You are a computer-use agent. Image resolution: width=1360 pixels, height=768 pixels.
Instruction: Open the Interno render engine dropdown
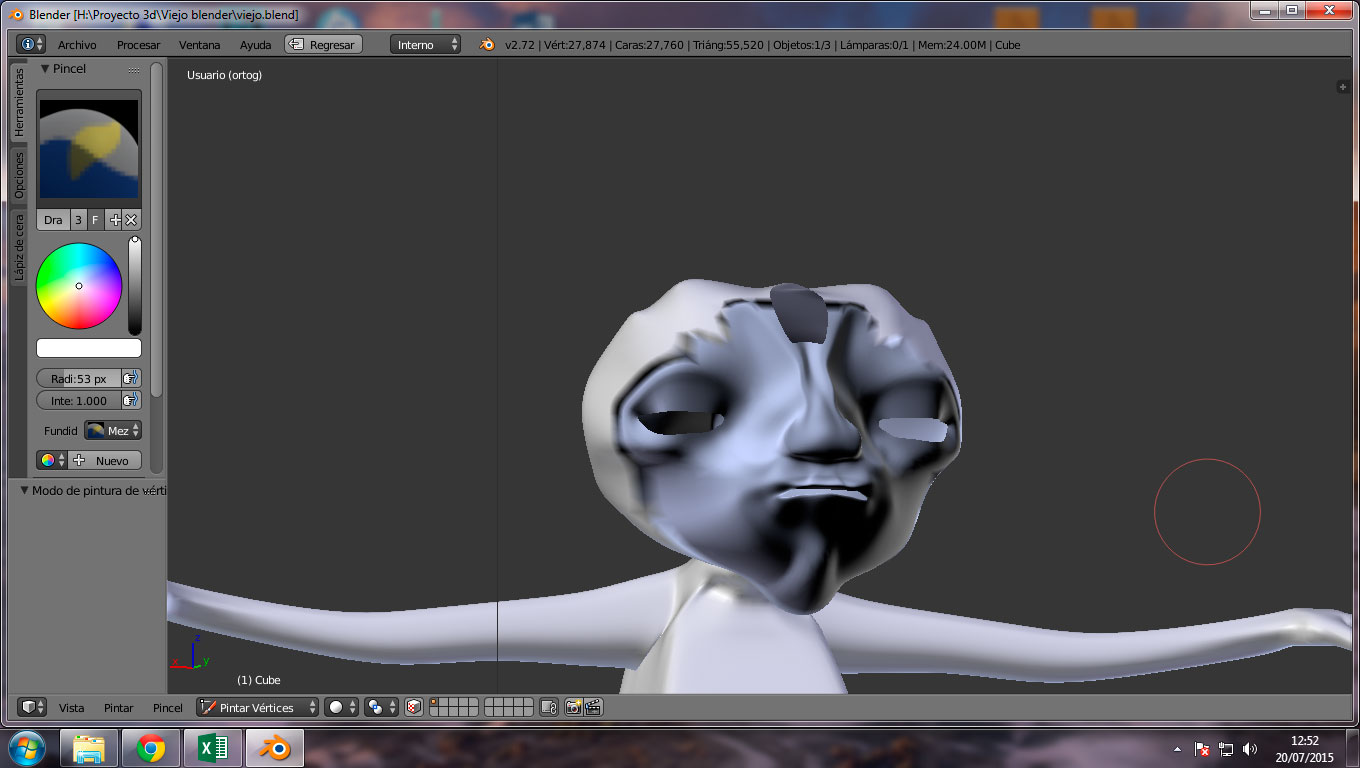tap(425, 45)
